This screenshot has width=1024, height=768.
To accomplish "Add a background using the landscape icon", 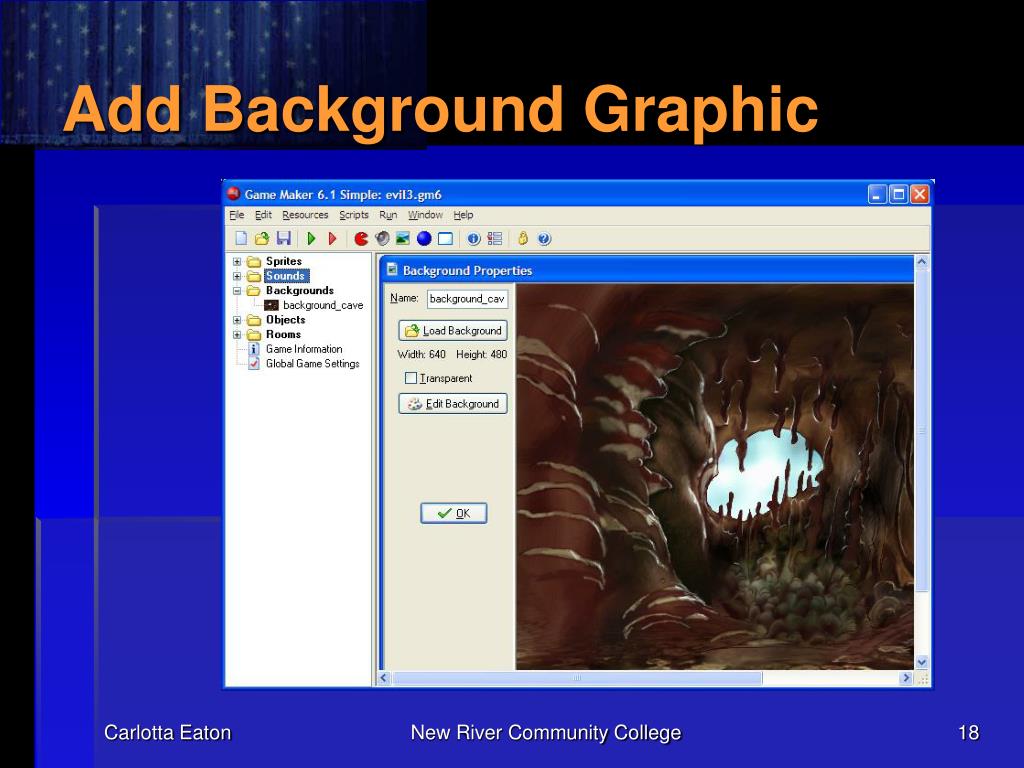I will (403, 238).
